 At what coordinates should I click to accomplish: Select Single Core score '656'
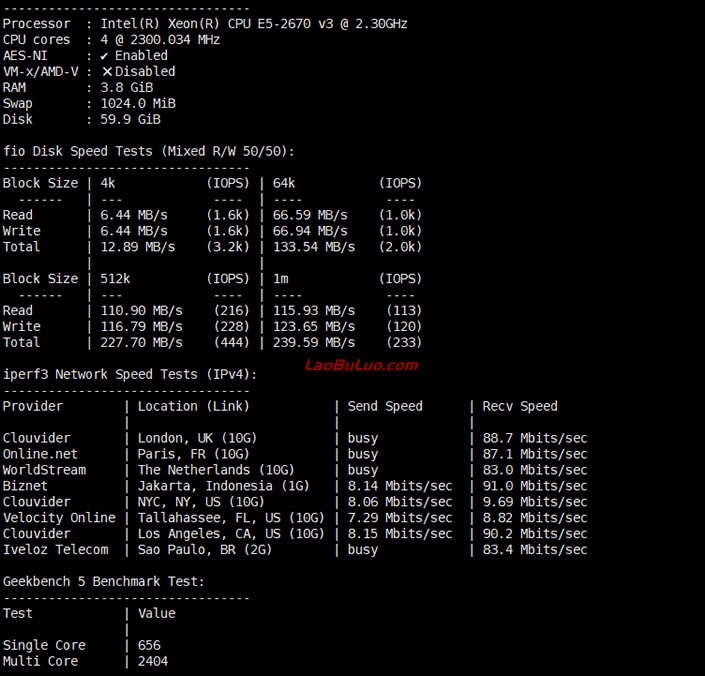149,646
